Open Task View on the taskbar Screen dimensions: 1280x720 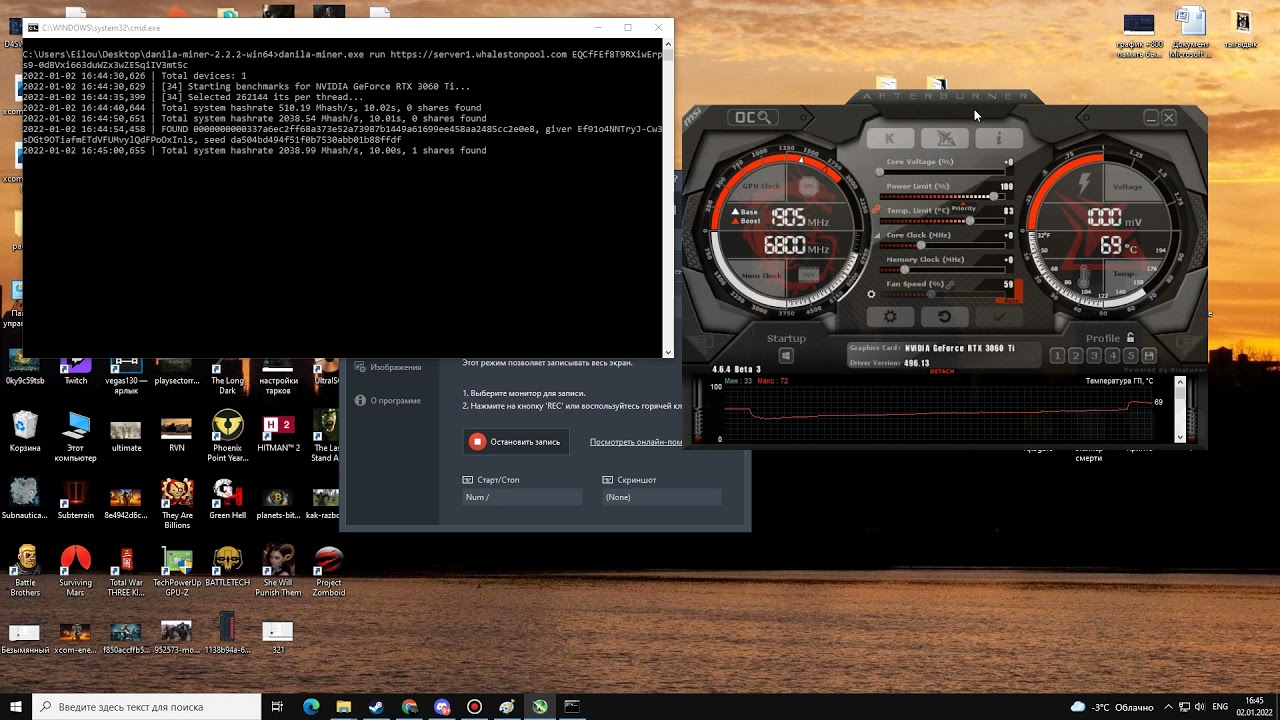coord(278,707)
